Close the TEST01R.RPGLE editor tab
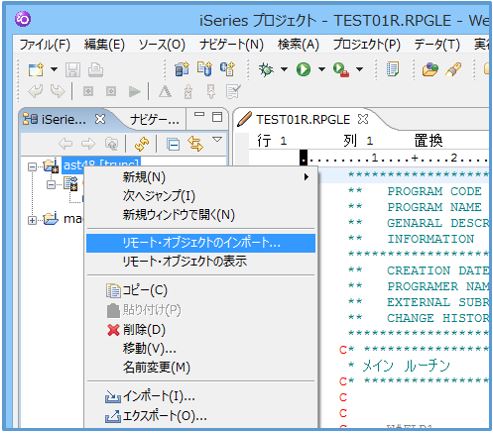This screenshot has height=433, width=493. [x=363, y=119]
